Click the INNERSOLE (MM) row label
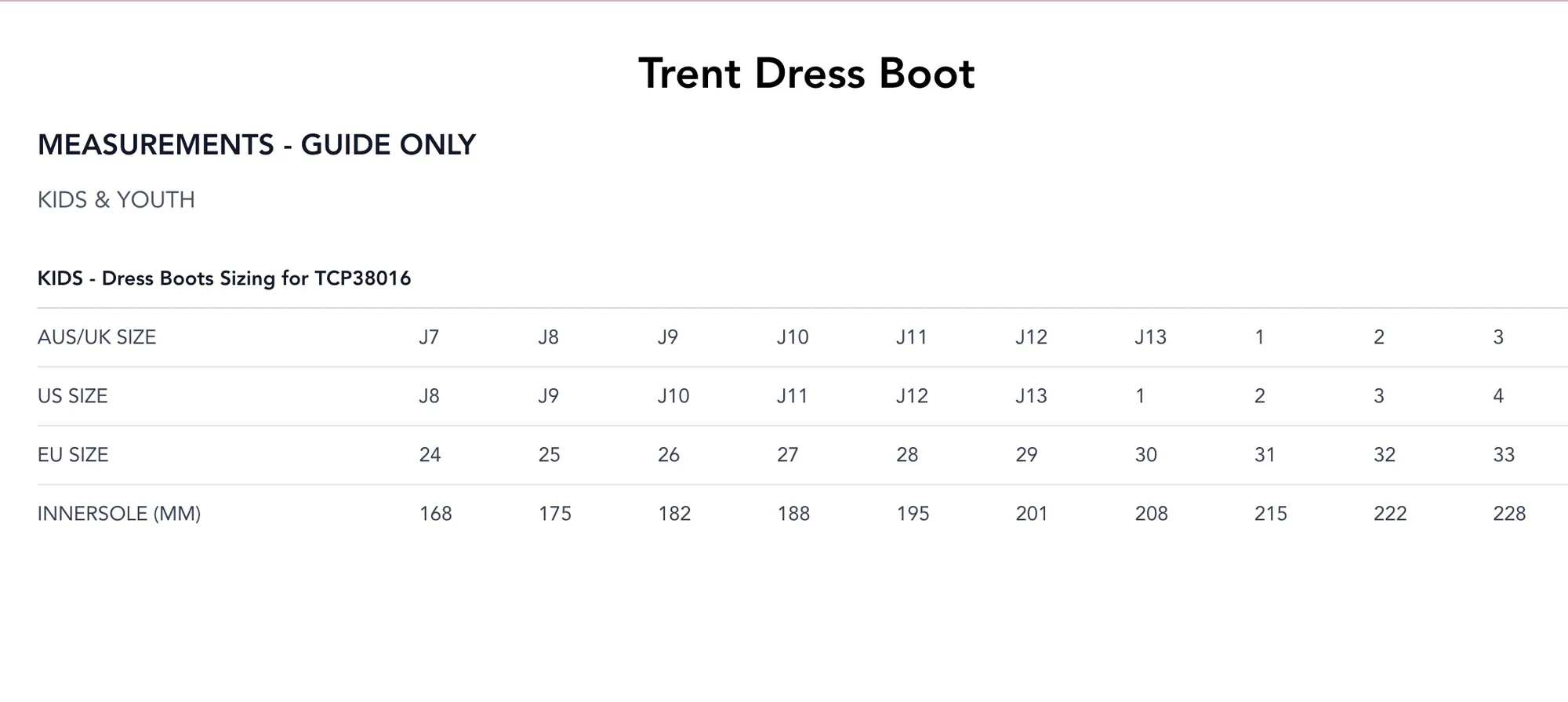Screen dimensions: 1568x702 click(119, 514)
